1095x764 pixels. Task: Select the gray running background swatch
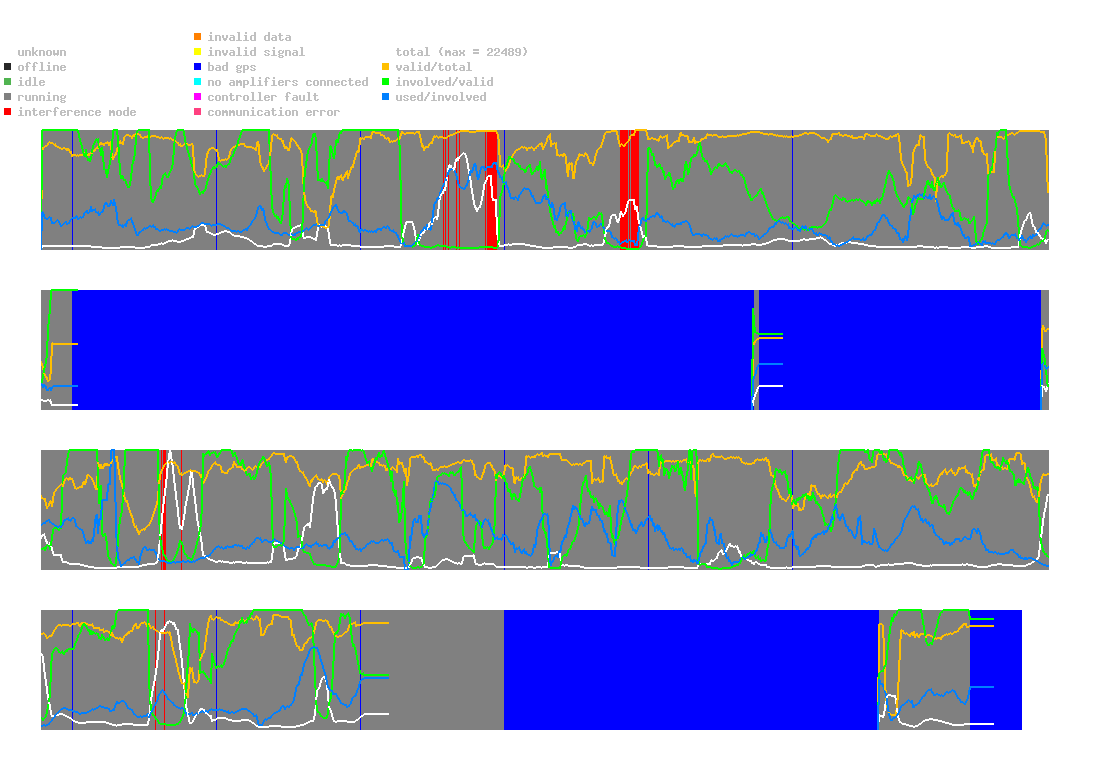[x=8, y=97]
